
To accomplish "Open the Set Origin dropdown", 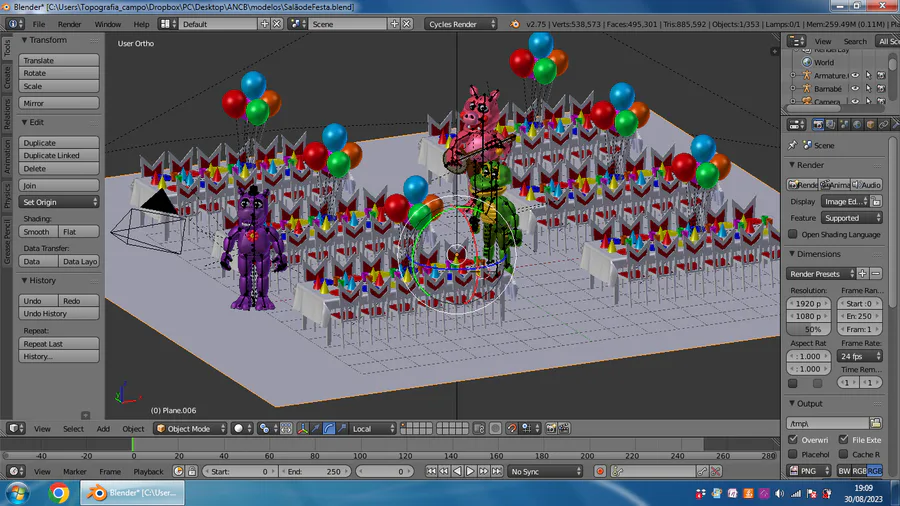I will pyautogui.click(x=59, y=202).
